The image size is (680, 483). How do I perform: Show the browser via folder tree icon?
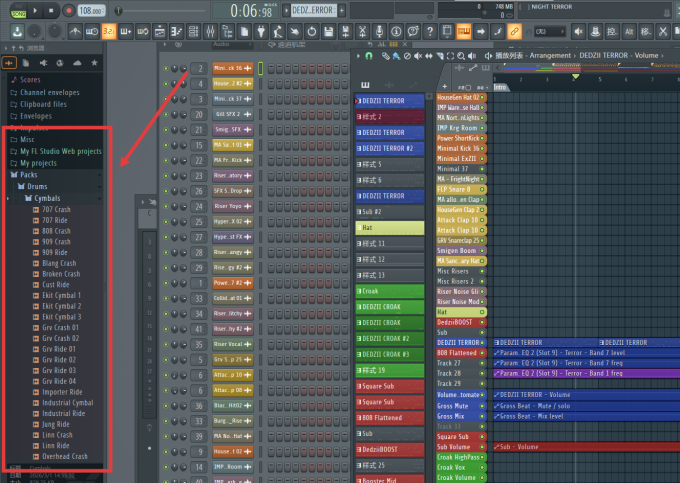click(227, 31)
